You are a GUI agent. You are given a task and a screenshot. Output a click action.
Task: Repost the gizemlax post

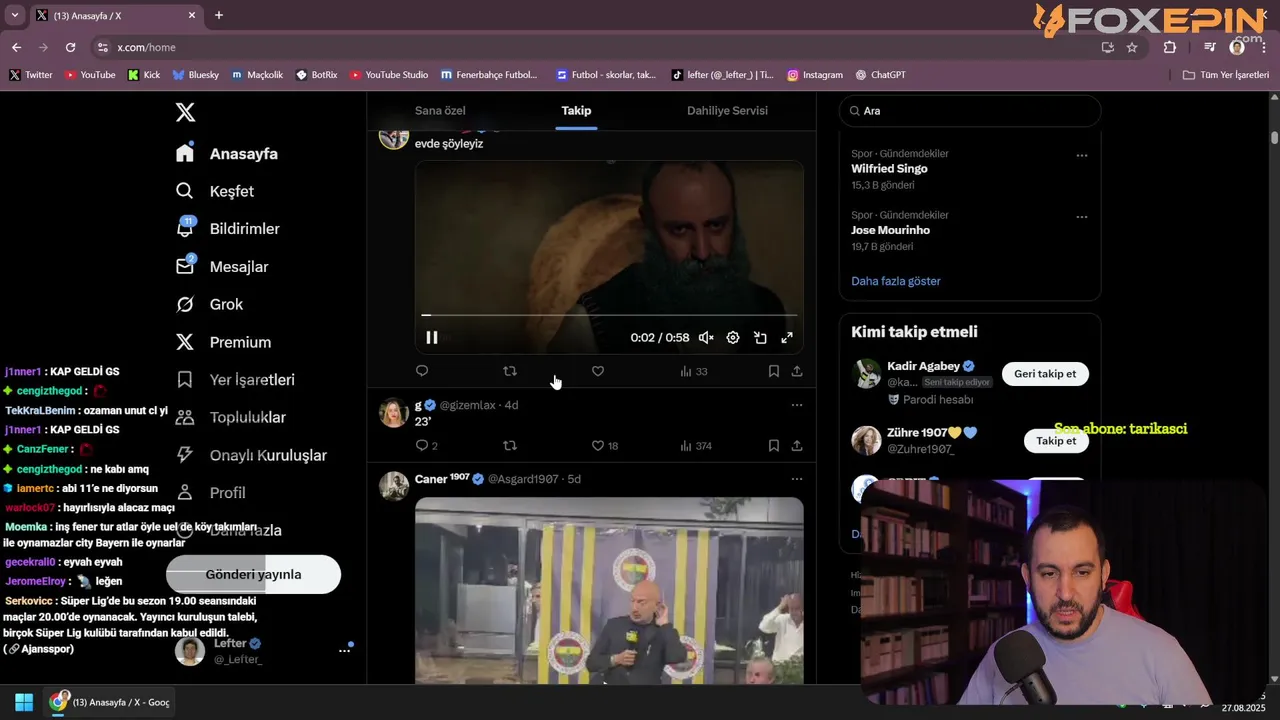tap(510, 446)
